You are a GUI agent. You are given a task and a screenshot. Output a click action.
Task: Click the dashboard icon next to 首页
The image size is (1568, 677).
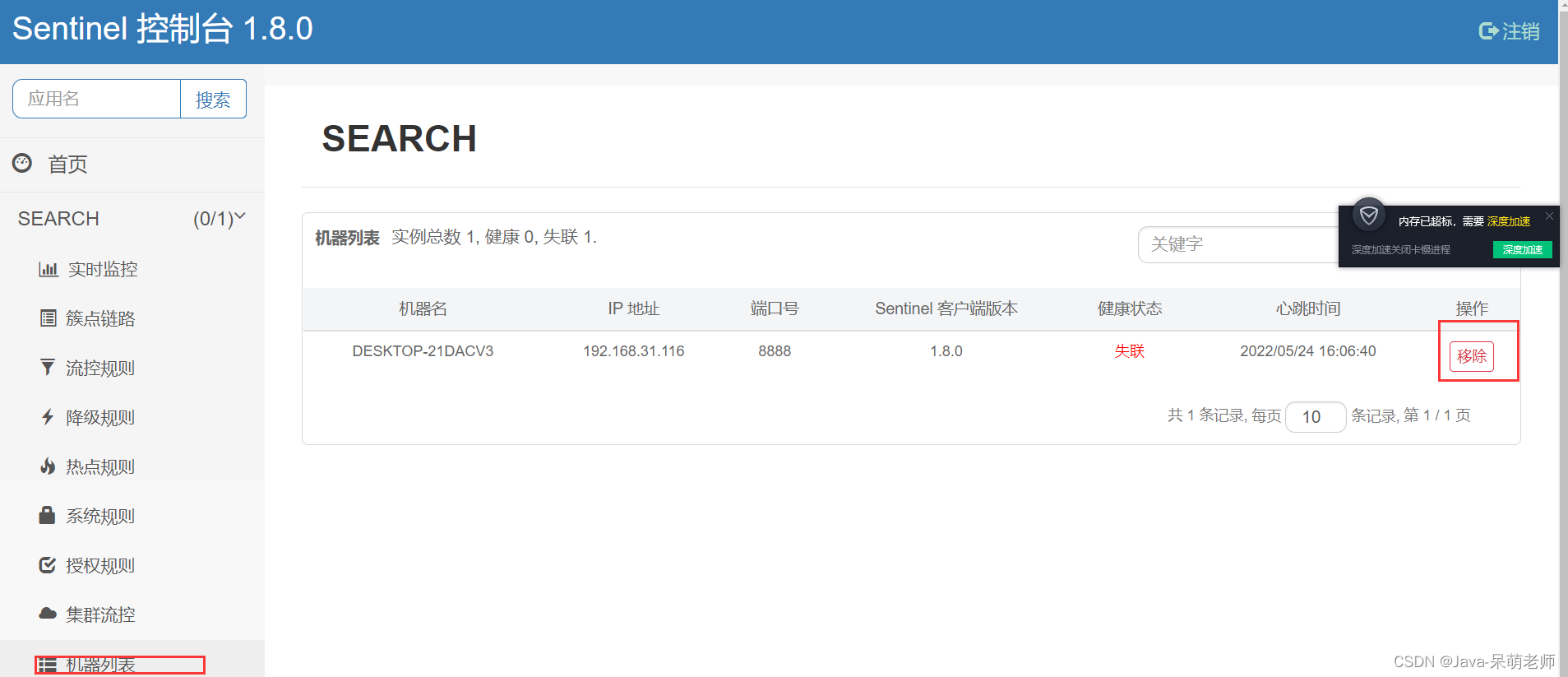[x=22, y=163]
